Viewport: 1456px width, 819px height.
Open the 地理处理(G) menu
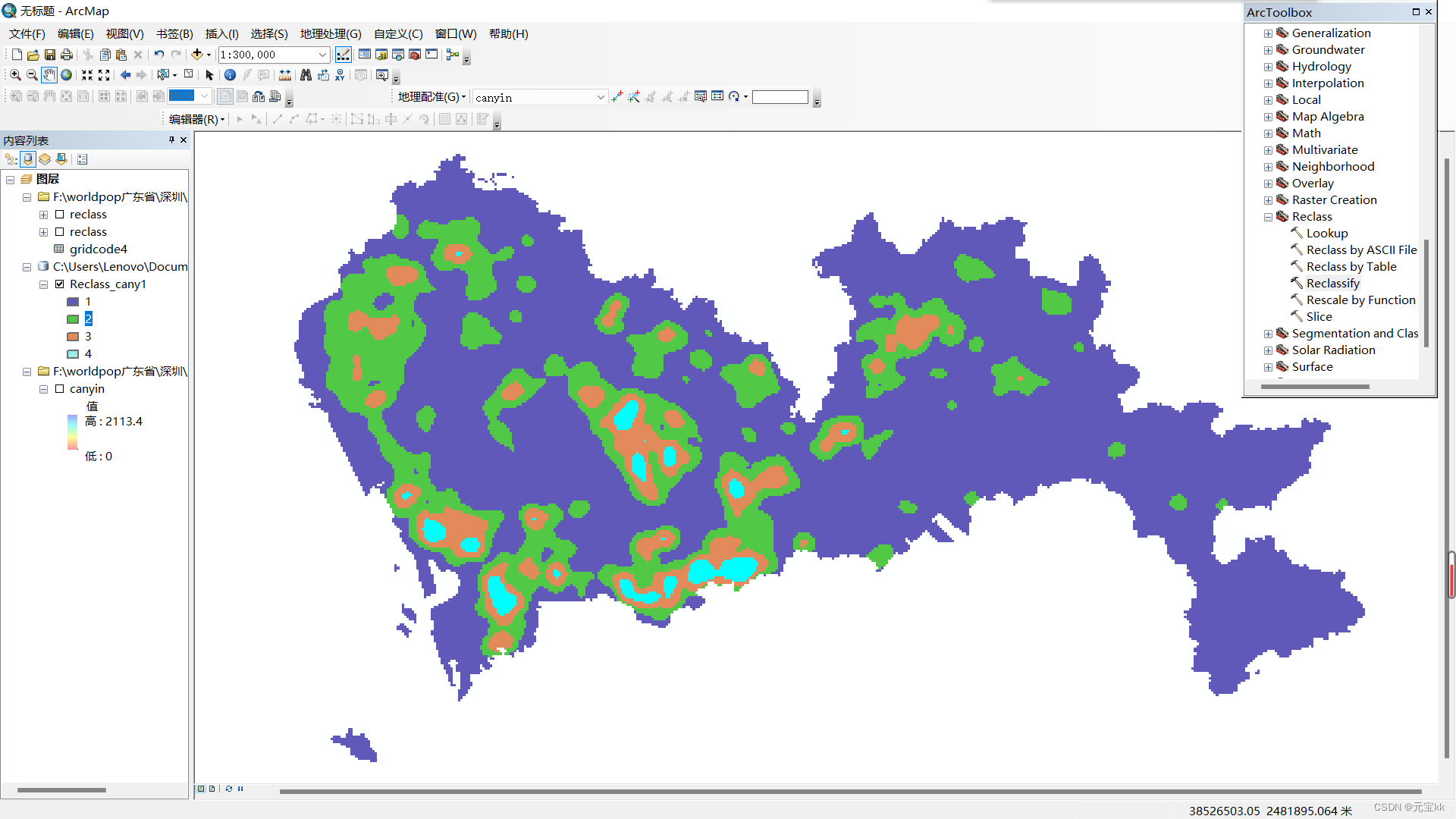tap(331, 34)
